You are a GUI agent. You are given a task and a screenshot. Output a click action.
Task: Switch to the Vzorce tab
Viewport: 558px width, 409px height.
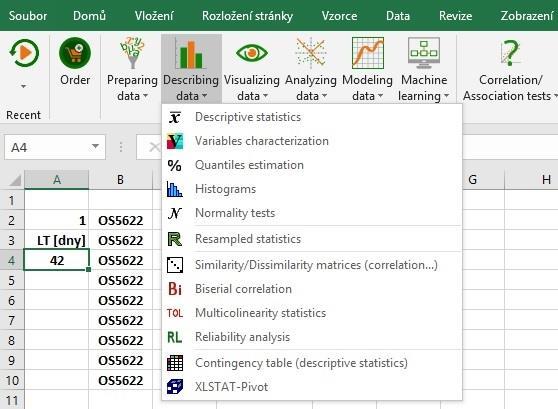coord(339,16)
